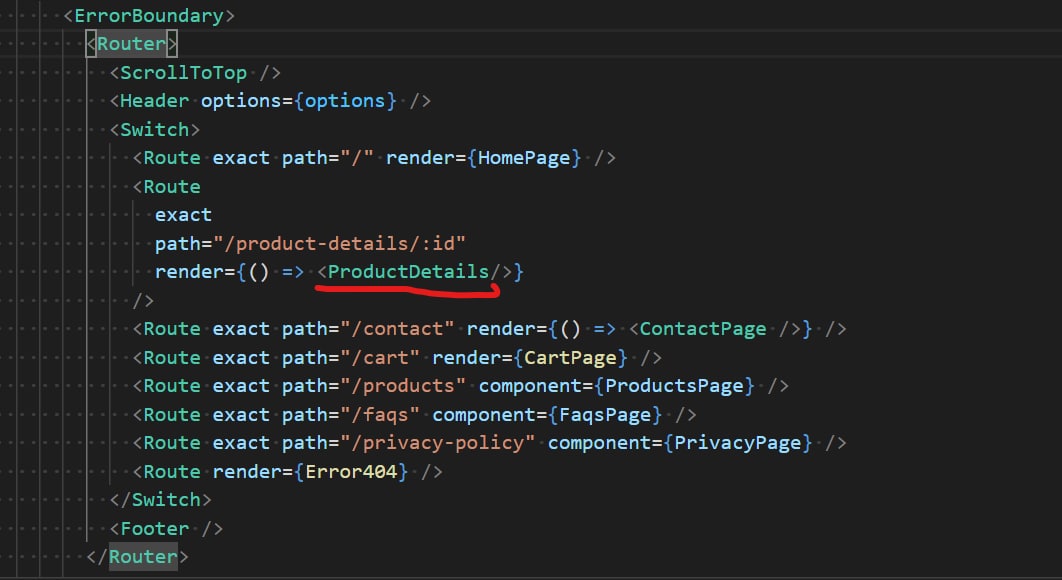
Task: Click the "/cart" path string
Action: [380, 357]
